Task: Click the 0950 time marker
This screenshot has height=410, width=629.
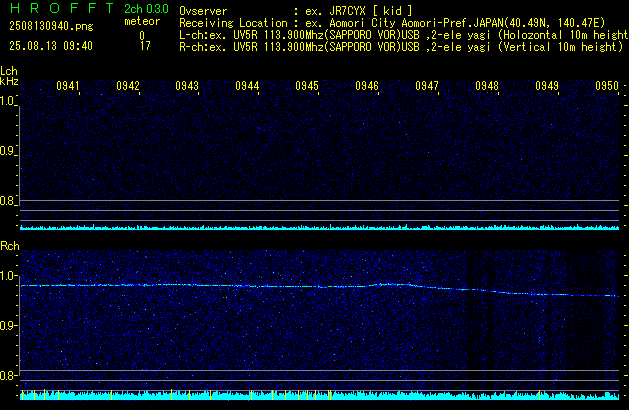Action: 607,86
